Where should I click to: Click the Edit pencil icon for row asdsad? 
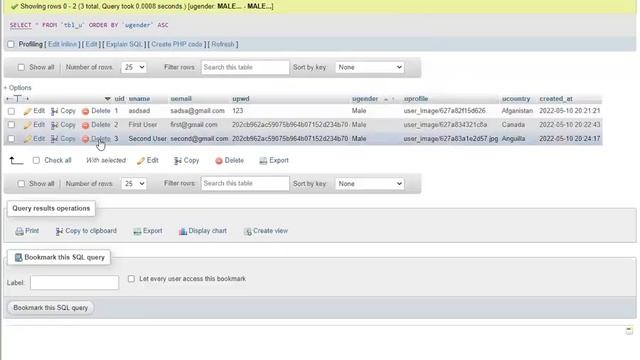pos(27,111)
